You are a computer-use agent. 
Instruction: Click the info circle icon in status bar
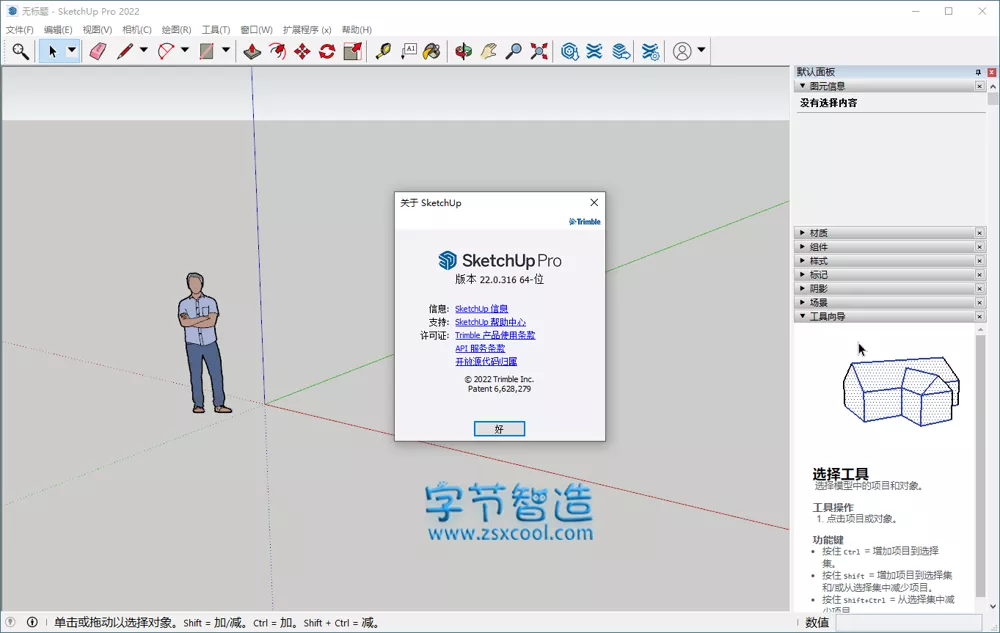pos(32,622)
